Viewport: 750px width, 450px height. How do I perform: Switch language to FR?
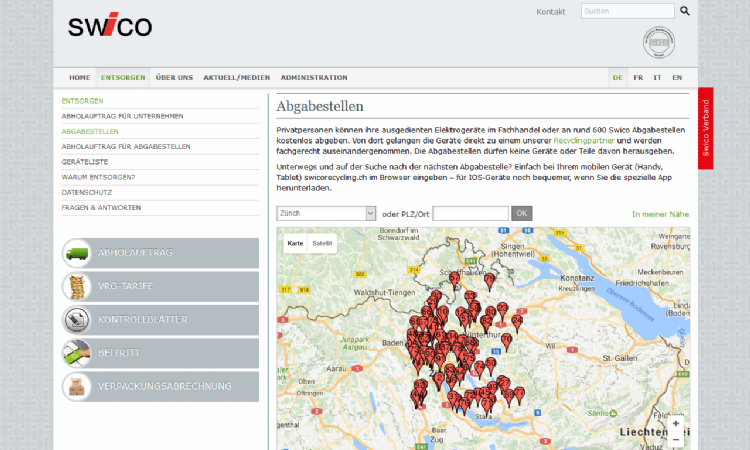[638, 77]
